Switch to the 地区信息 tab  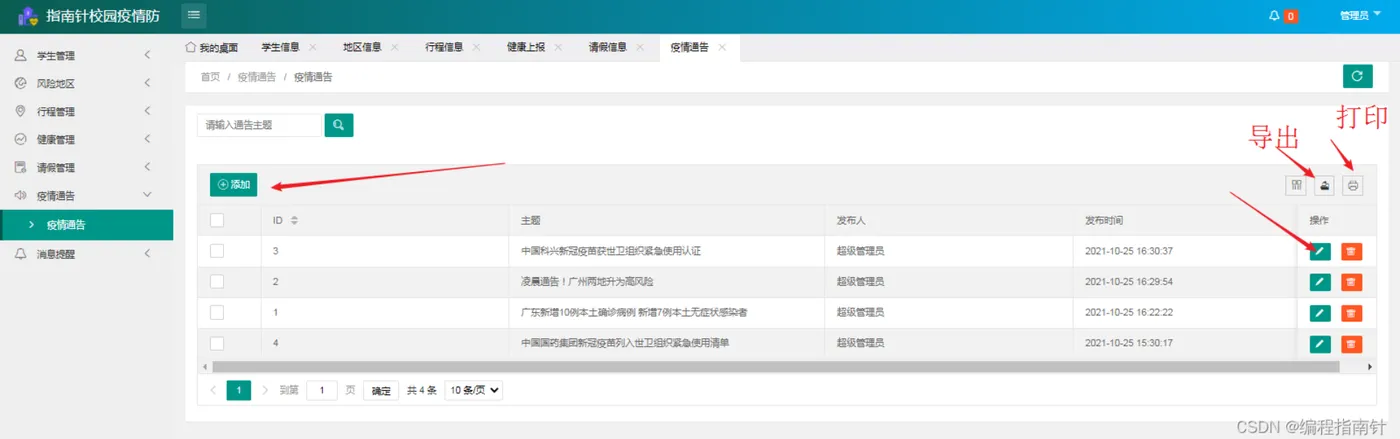[362, 47]
